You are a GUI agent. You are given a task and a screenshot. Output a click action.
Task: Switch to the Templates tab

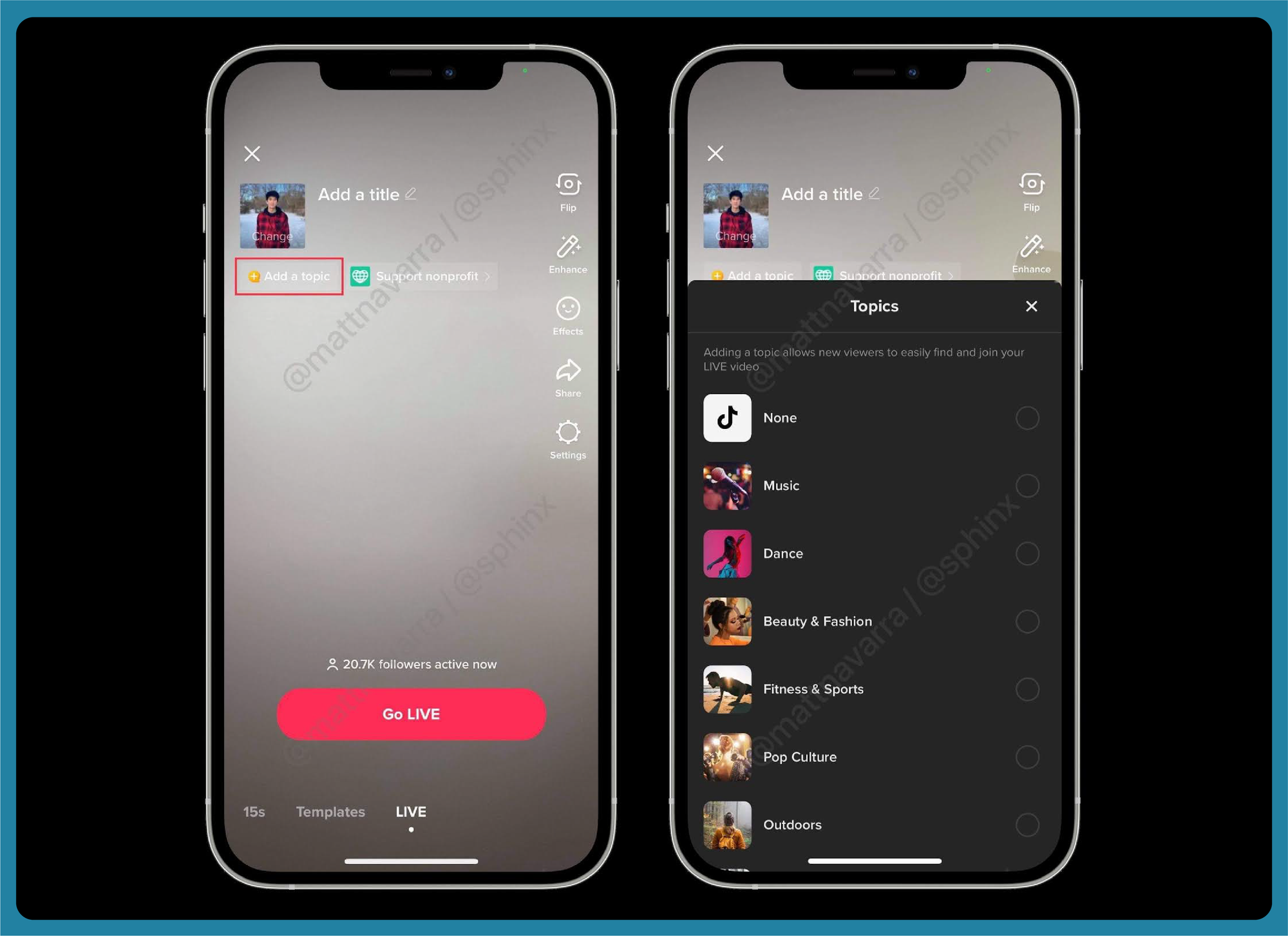pos(333,811)
